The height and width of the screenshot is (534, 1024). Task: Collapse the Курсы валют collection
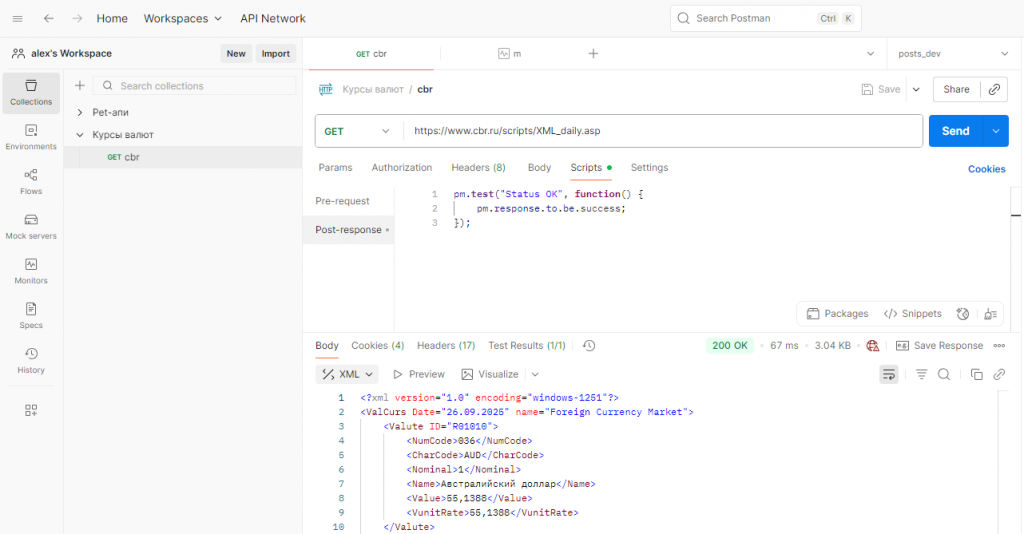point(80,135)
